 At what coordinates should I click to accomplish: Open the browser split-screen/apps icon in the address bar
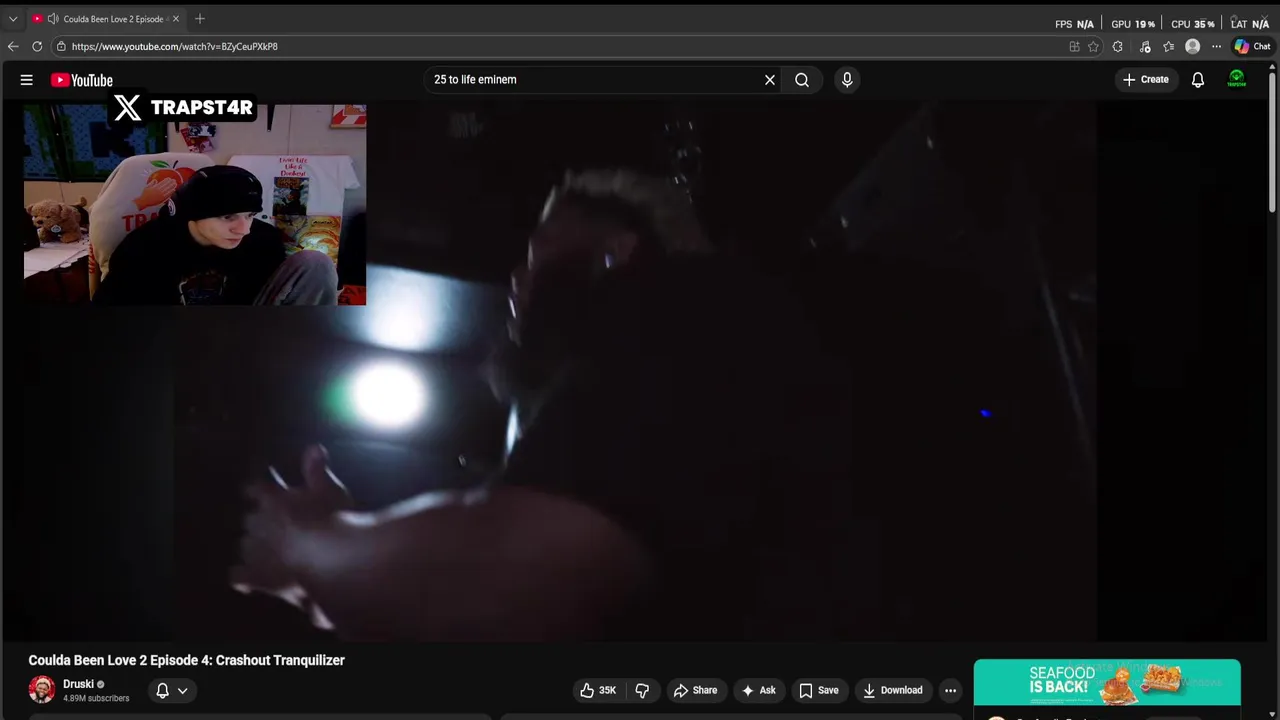pos(1074,46)
